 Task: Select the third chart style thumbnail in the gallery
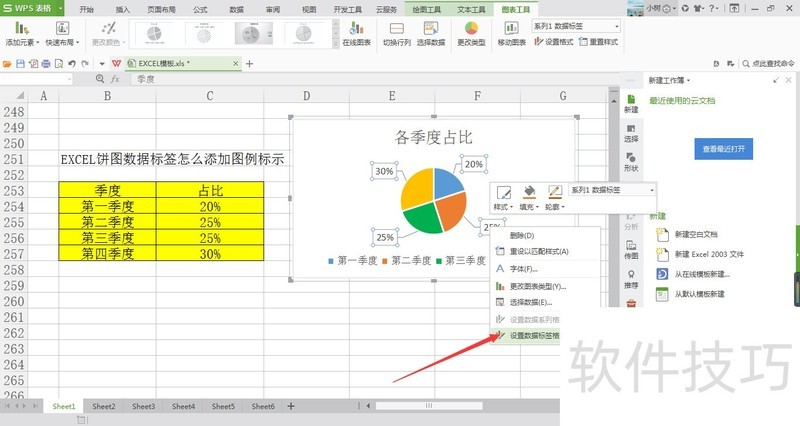(254, 34)
